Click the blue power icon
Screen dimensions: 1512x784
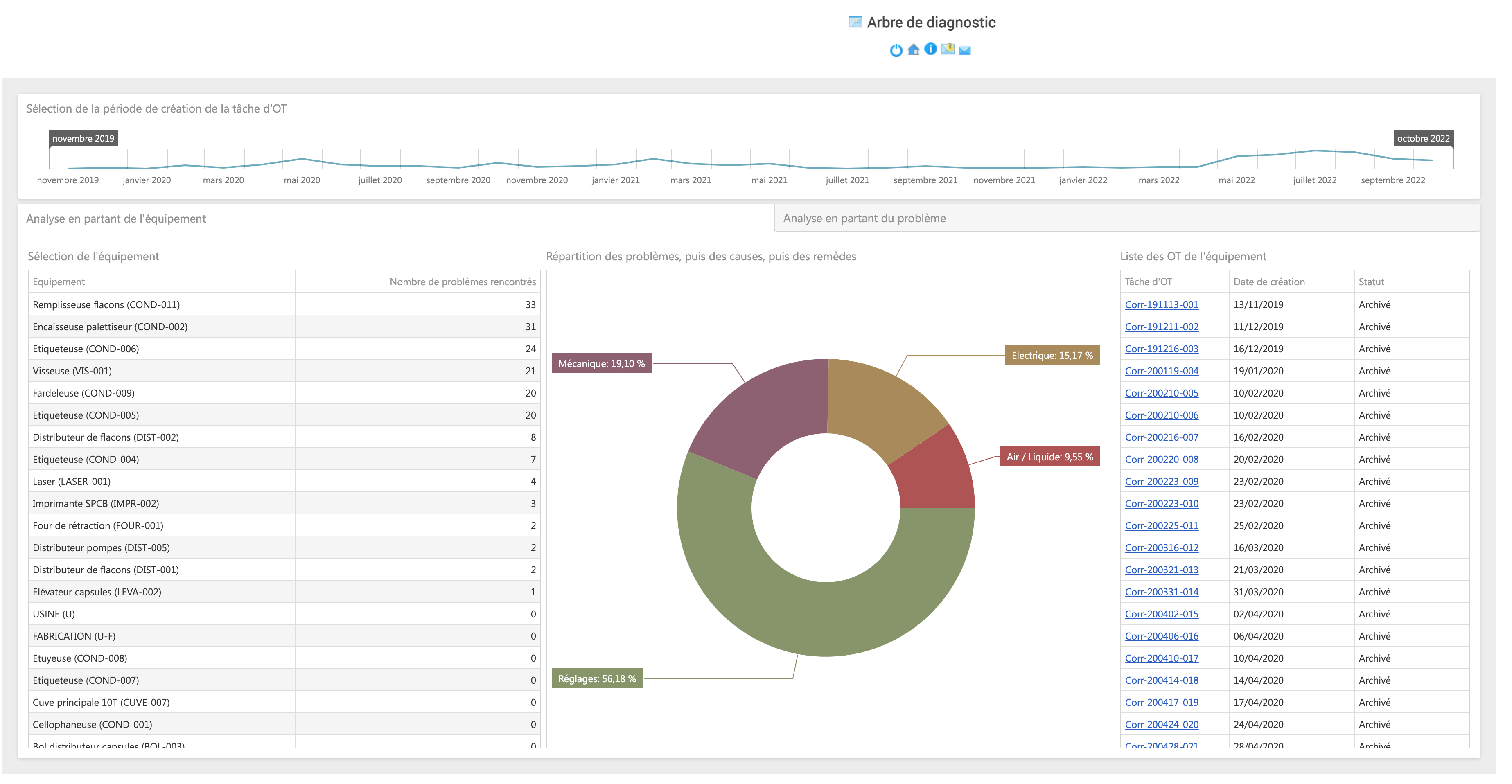click(896, 50)
